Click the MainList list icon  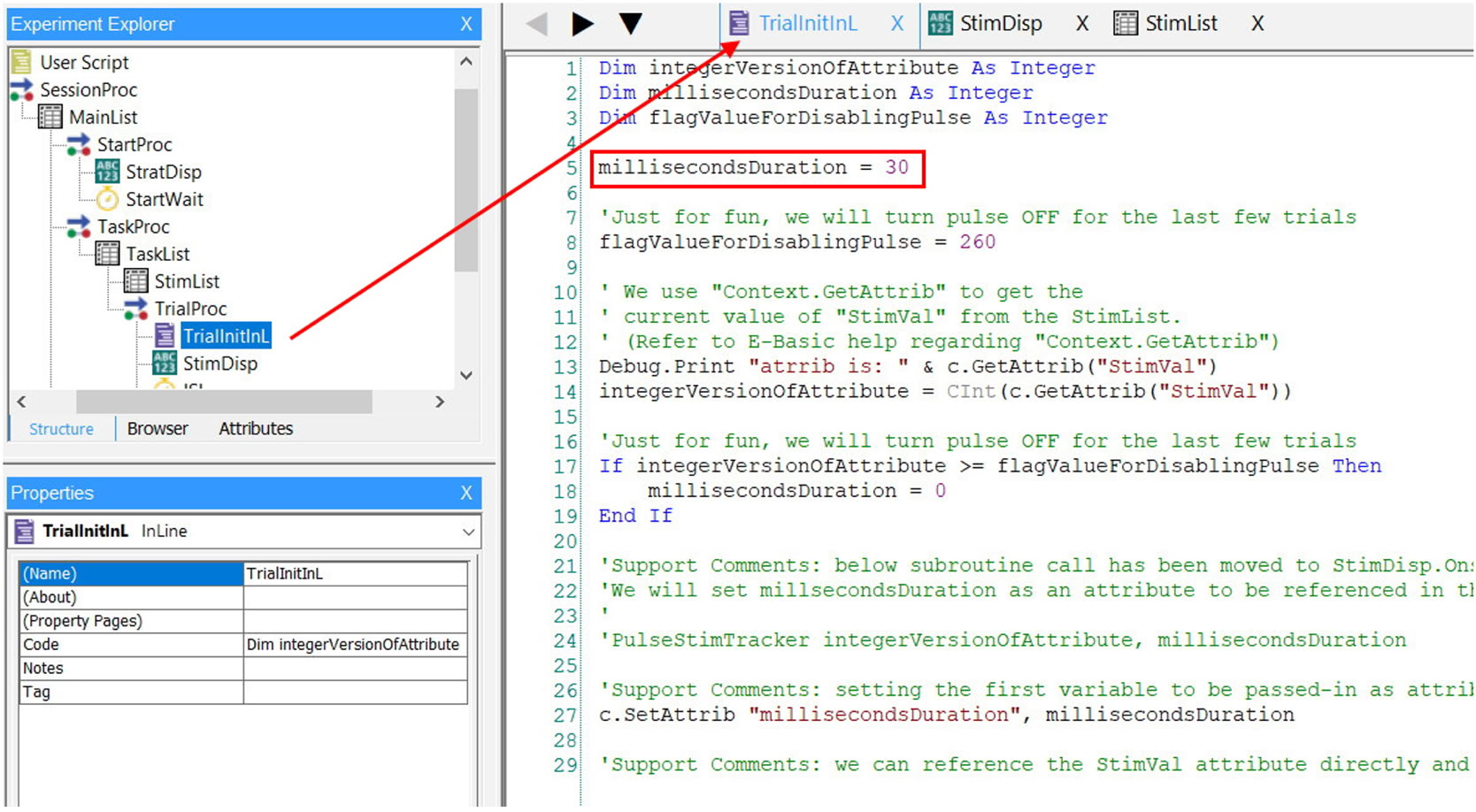pos(50,118)
